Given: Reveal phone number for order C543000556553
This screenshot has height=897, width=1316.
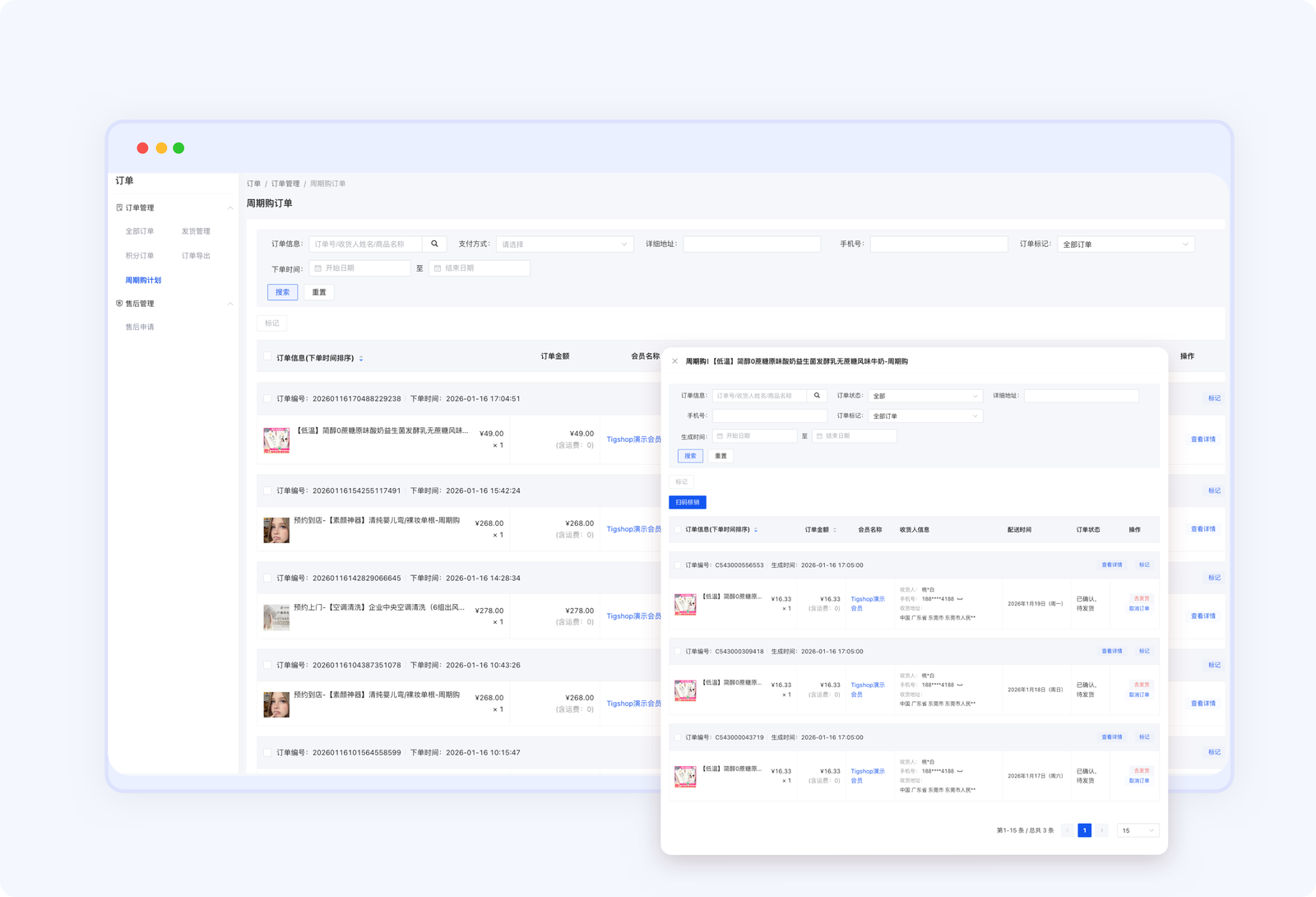Looking at the screenshot, I should 960,599.
